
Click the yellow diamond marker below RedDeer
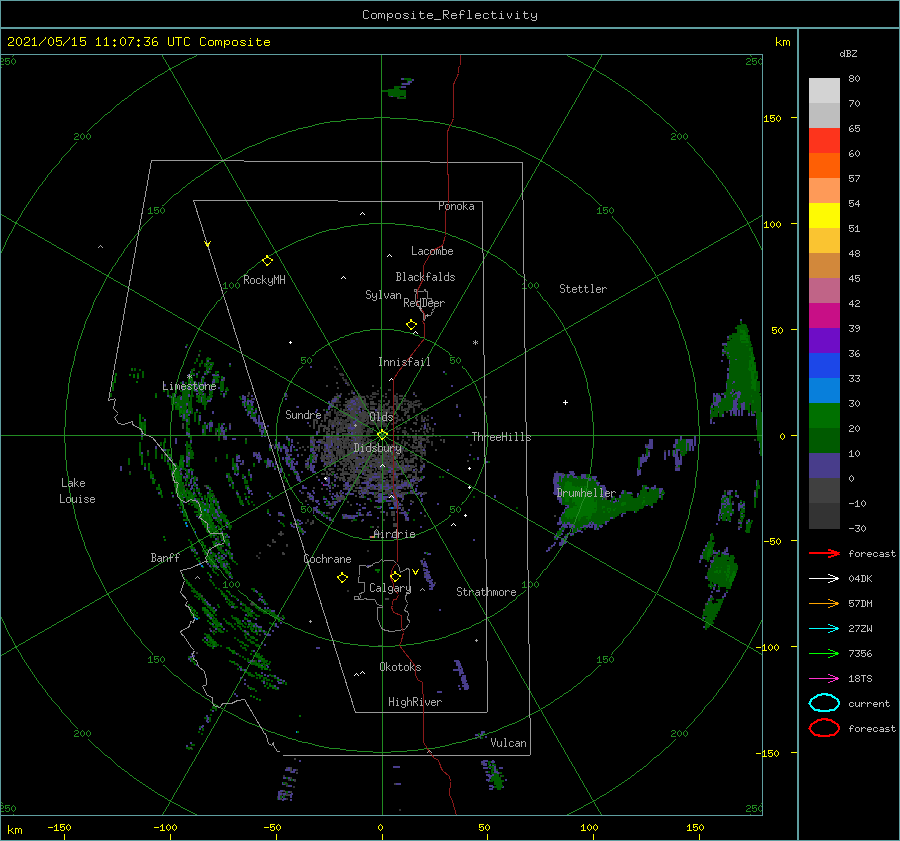click(411, 325)
